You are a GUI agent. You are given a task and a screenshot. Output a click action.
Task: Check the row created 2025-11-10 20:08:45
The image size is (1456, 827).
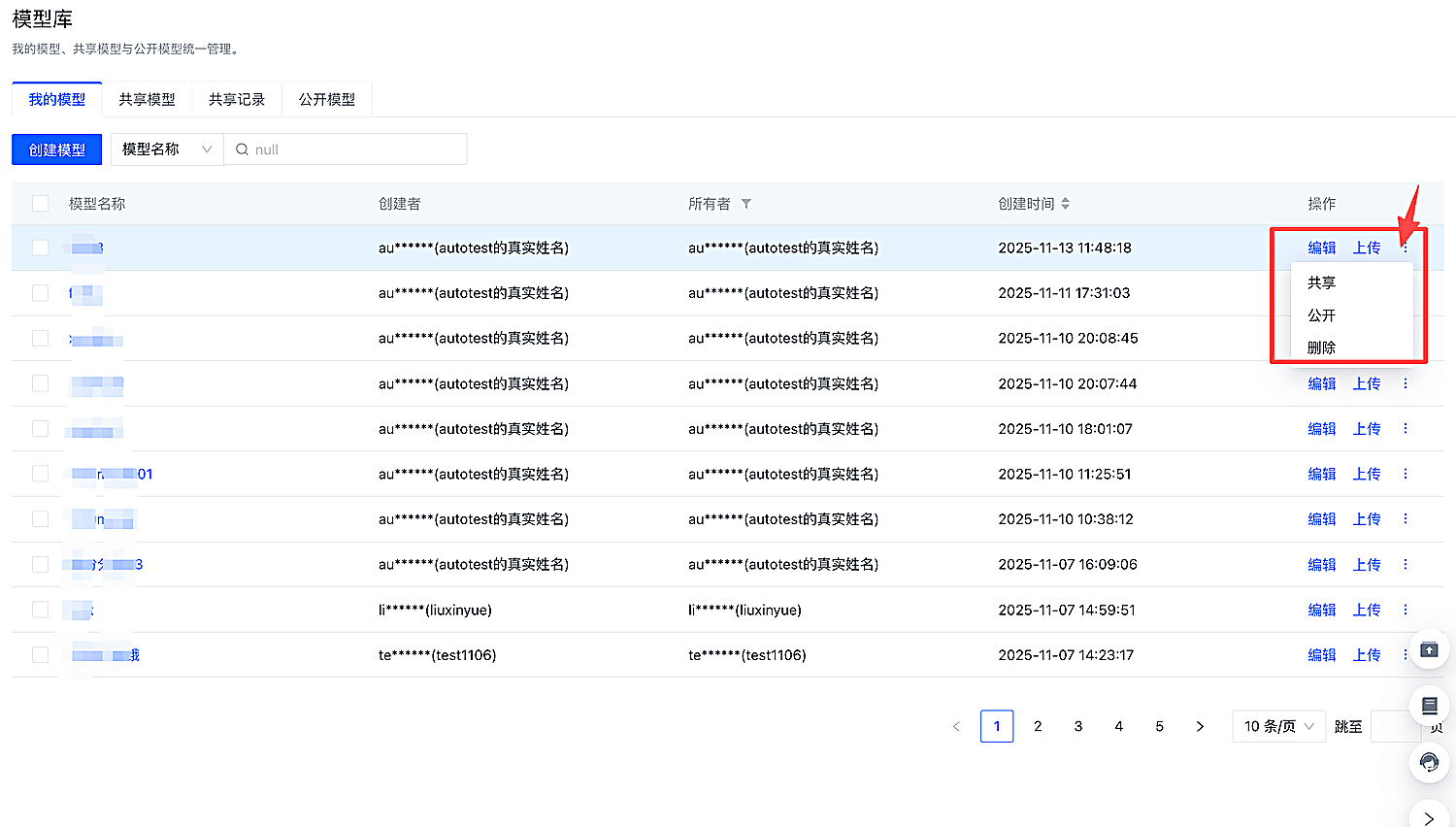tap(40, 338)
